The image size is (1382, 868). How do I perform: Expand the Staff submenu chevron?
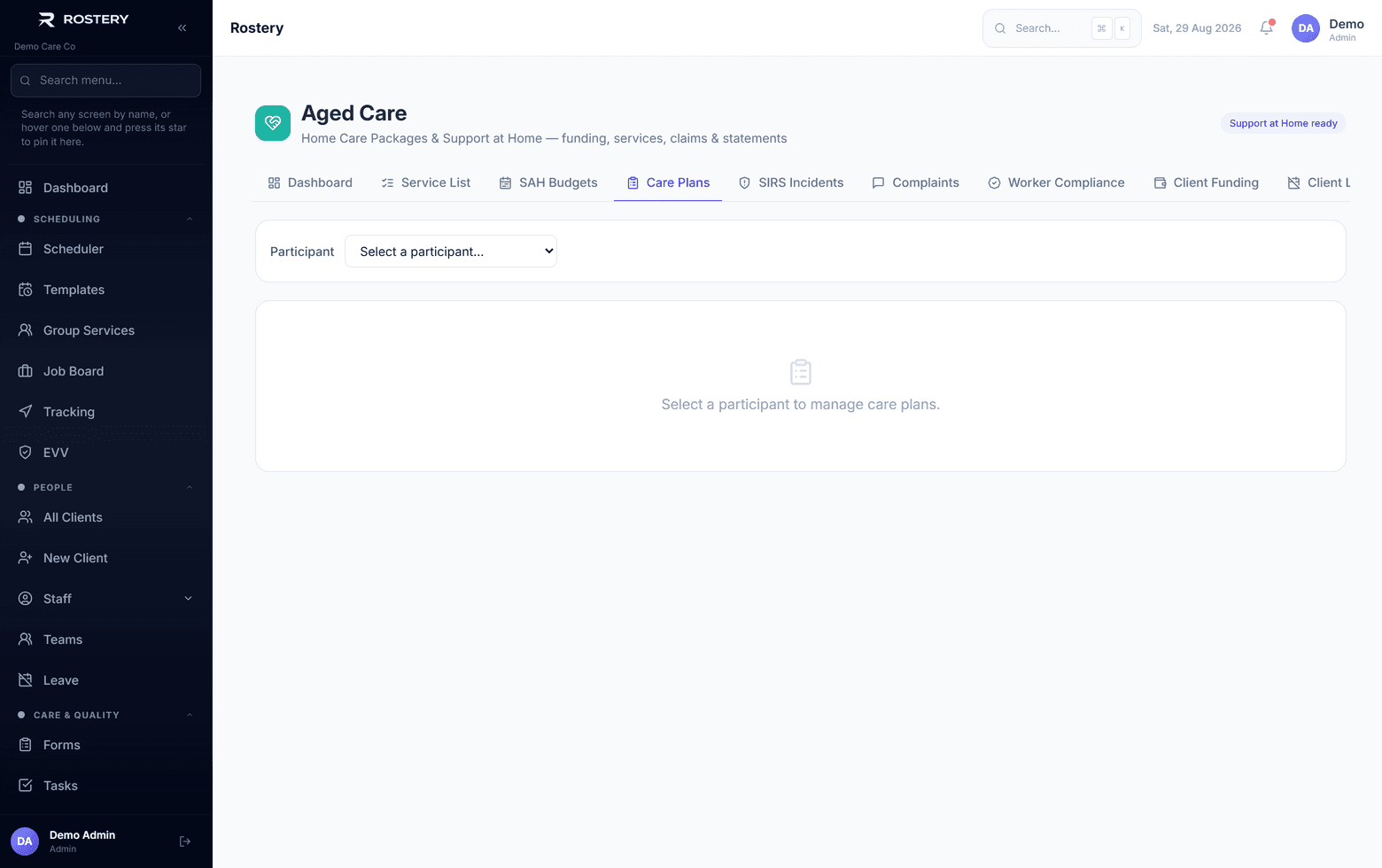188,599
